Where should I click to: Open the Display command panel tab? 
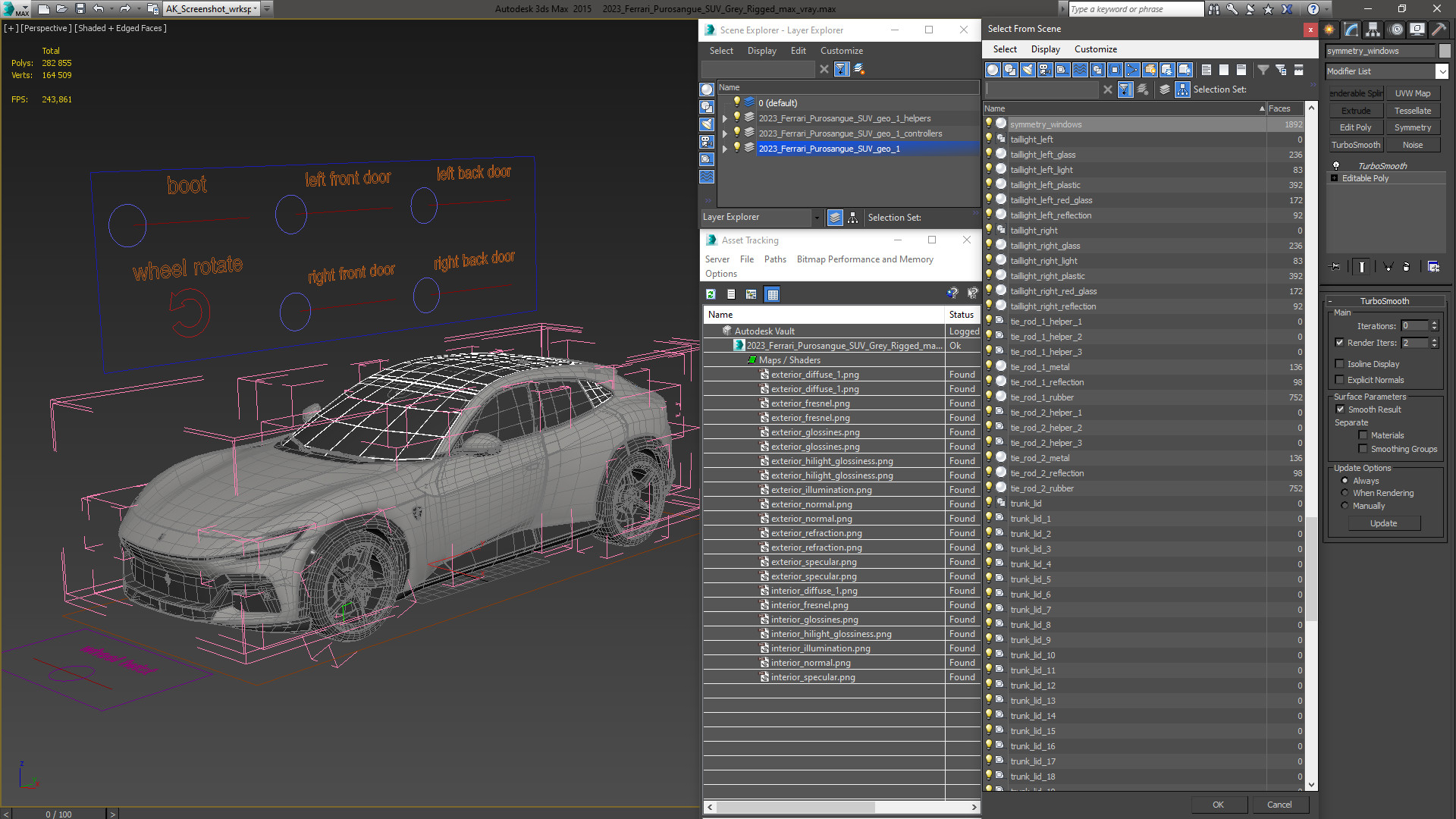[x=1417, y=30]
